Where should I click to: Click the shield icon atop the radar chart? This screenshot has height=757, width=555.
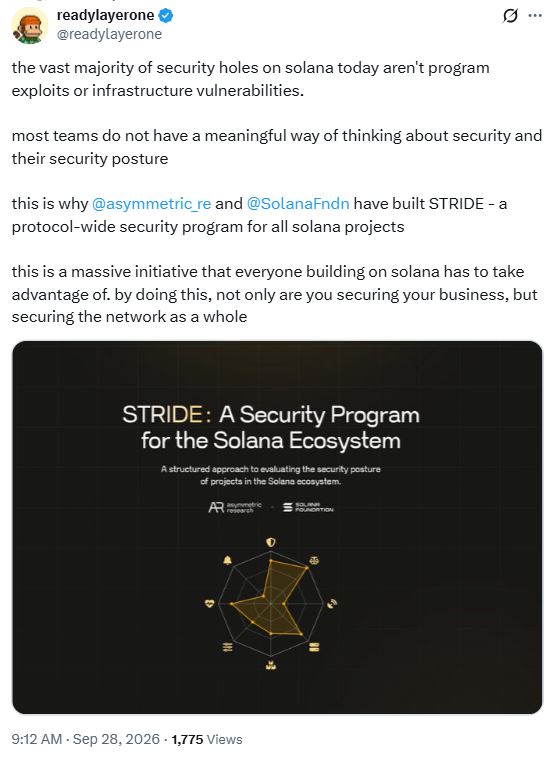[271, 542]
